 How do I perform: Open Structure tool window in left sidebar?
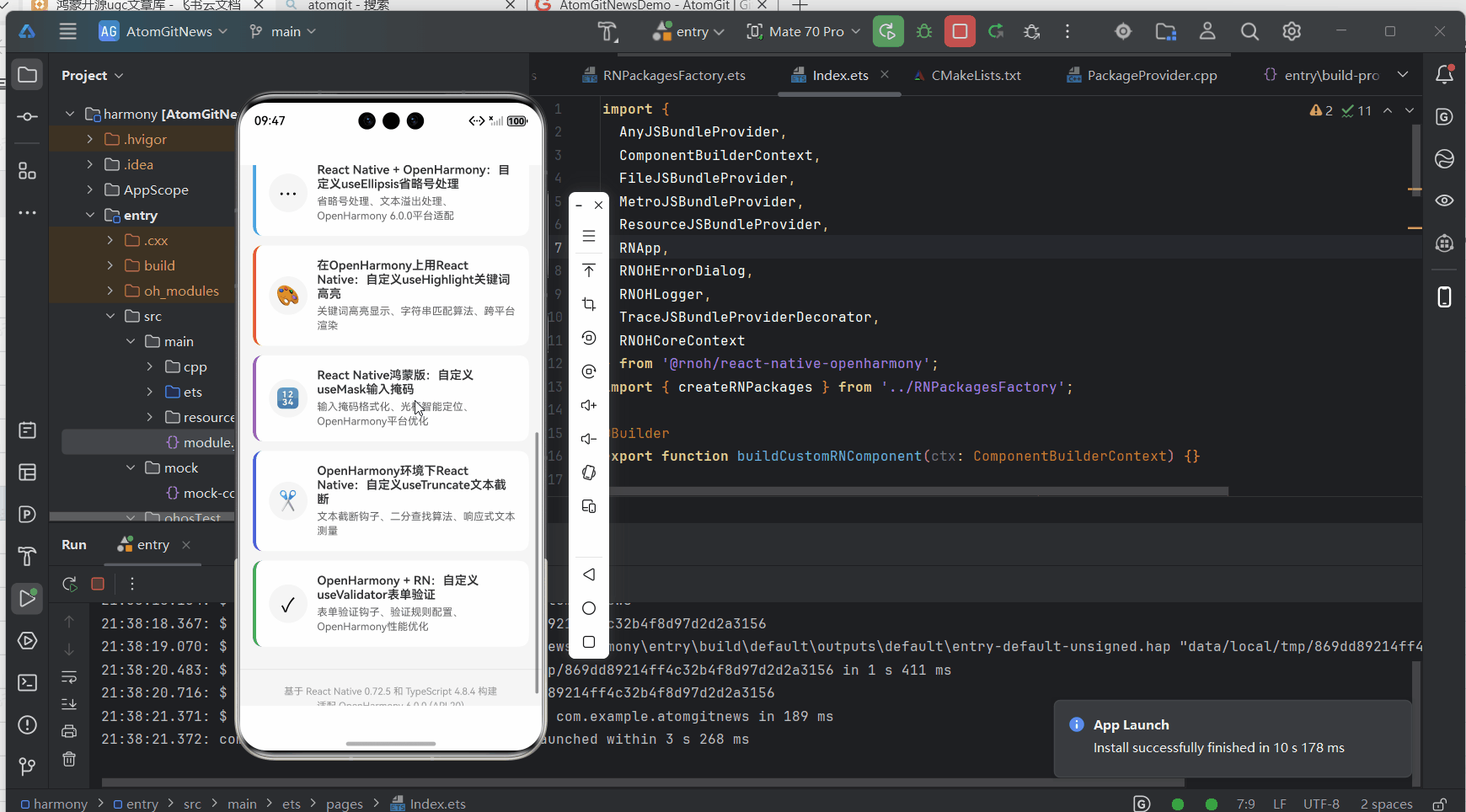(x=27, y=171)
